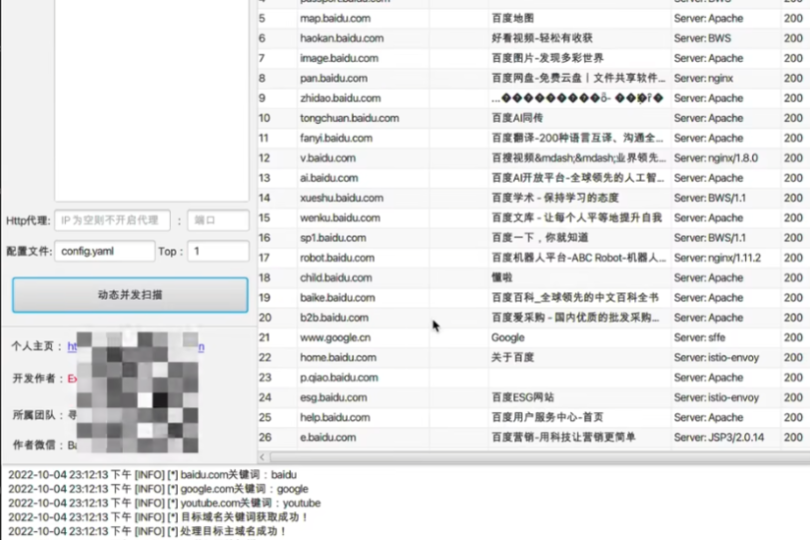Select the home.baidu.com row
The height and width of the screenshot is (540, 810).
tap(534, 358)
